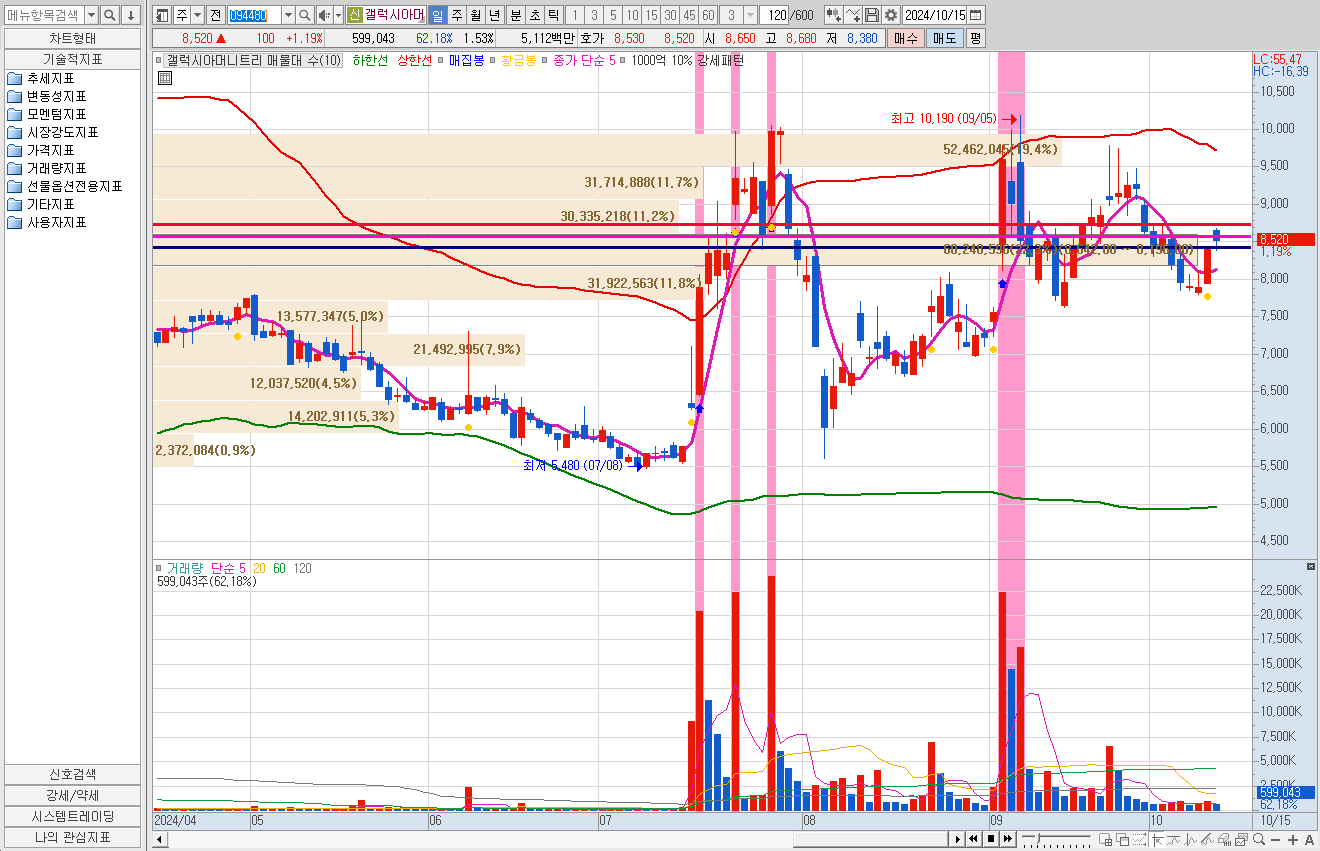
Task: Select the 주 weekly period button
Action: [457, 15]
